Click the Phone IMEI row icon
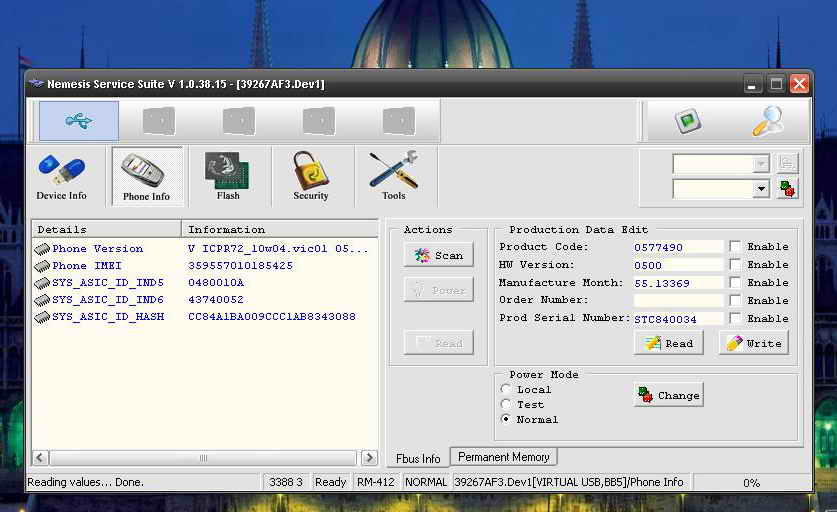837x512 pixels. tap(42, 266)
